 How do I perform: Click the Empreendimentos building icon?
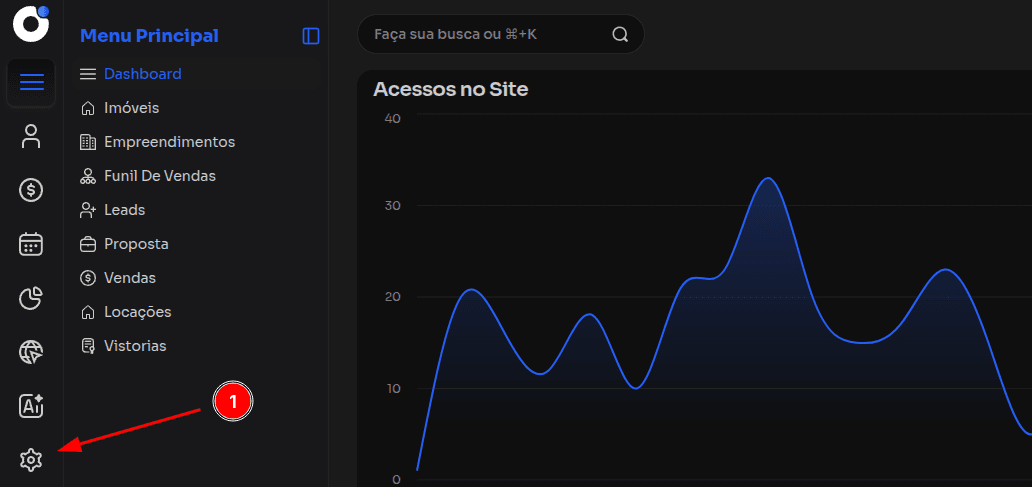(88, 142)
